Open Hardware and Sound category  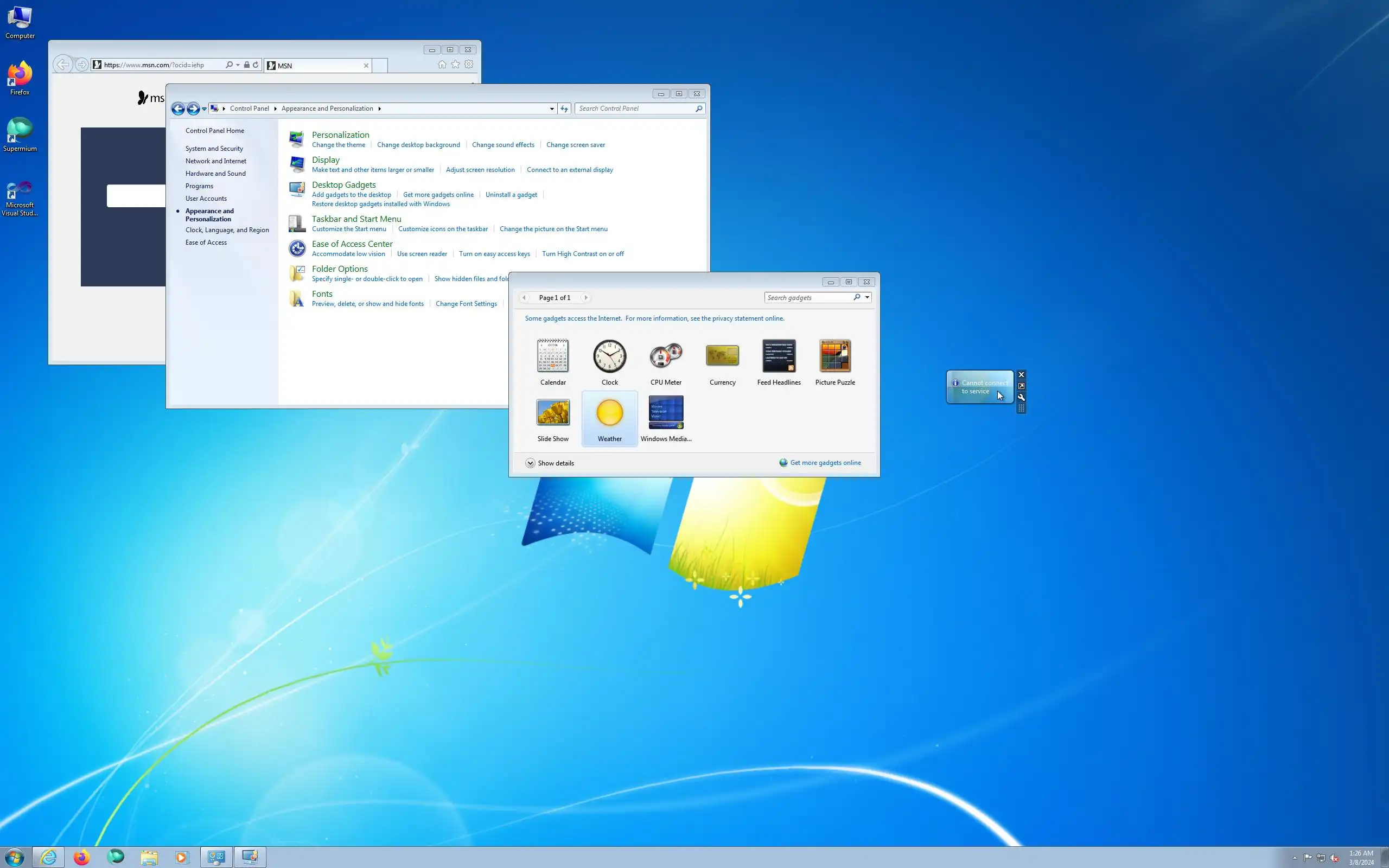pos(215,174)
